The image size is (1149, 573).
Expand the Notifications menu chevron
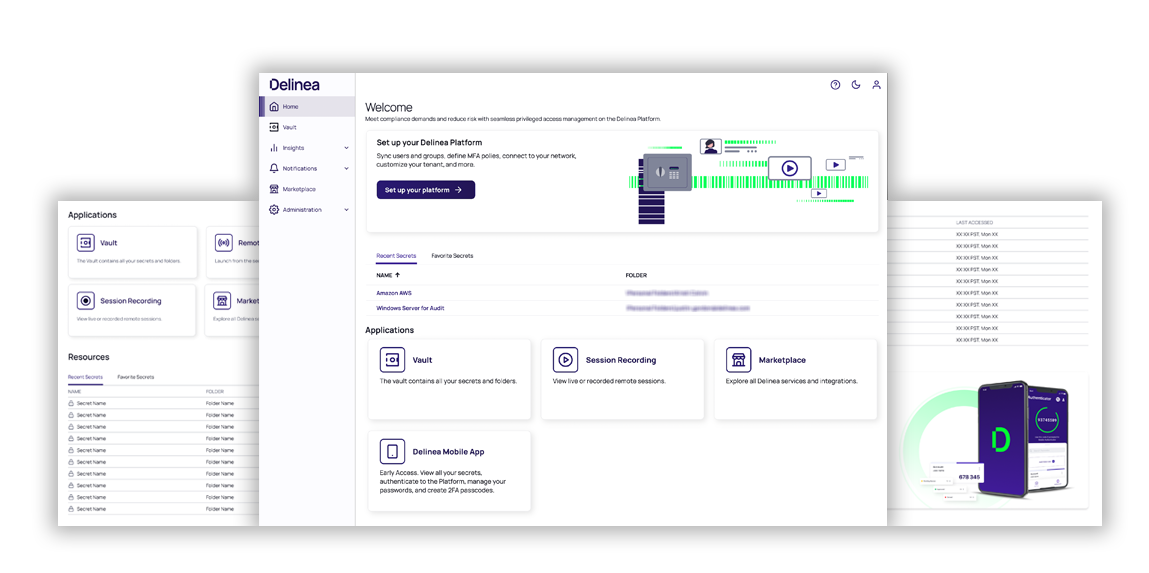[346, 168]
